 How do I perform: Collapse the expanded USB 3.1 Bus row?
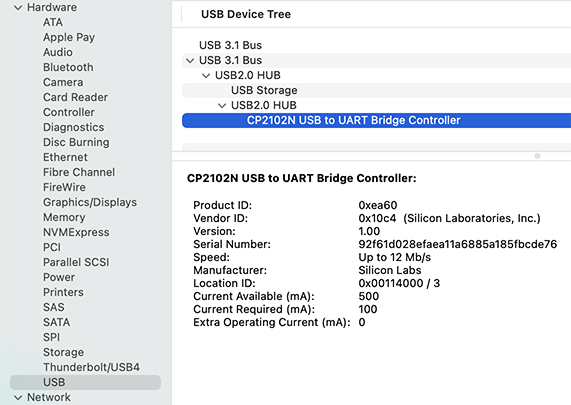pos(190,60)
